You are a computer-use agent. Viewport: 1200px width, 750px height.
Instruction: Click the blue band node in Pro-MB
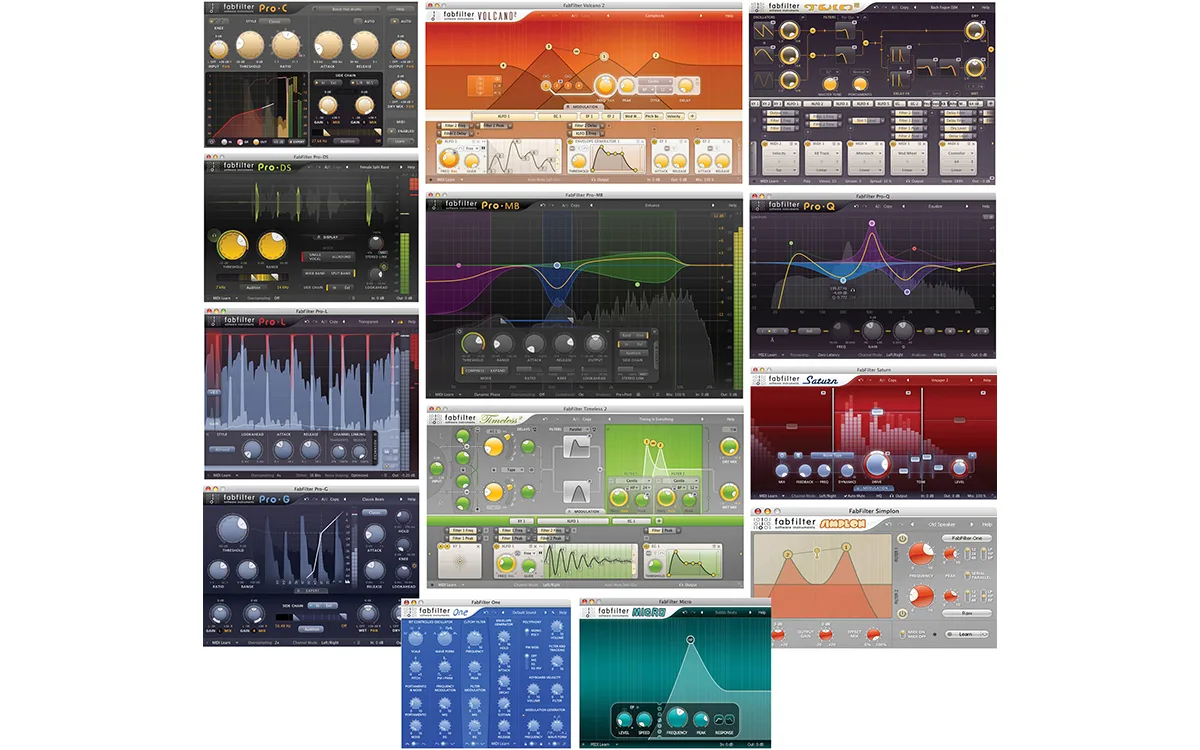coord(556,266)
